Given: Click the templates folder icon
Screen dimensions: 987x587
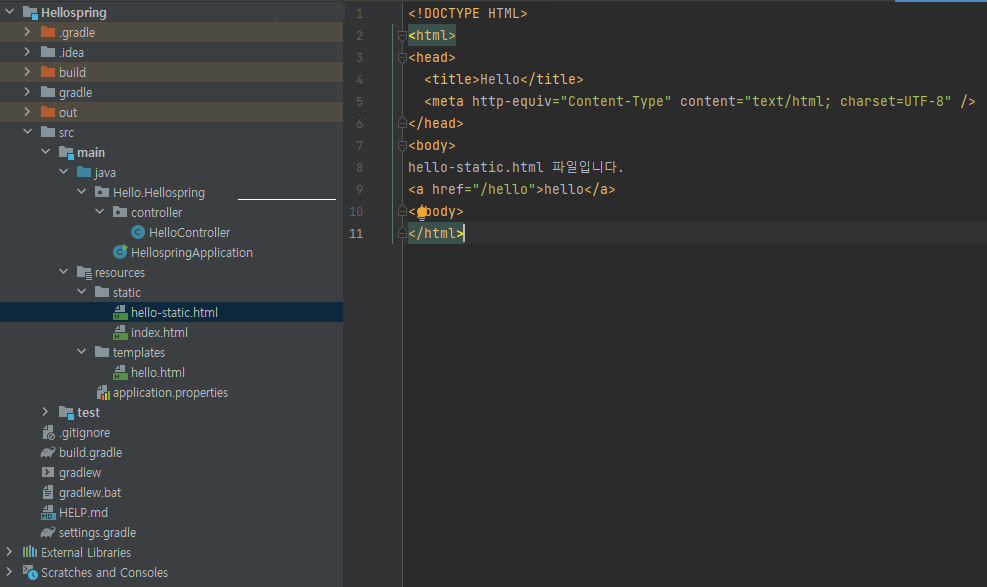Looking at the screenshot, I should pos(102,352).
